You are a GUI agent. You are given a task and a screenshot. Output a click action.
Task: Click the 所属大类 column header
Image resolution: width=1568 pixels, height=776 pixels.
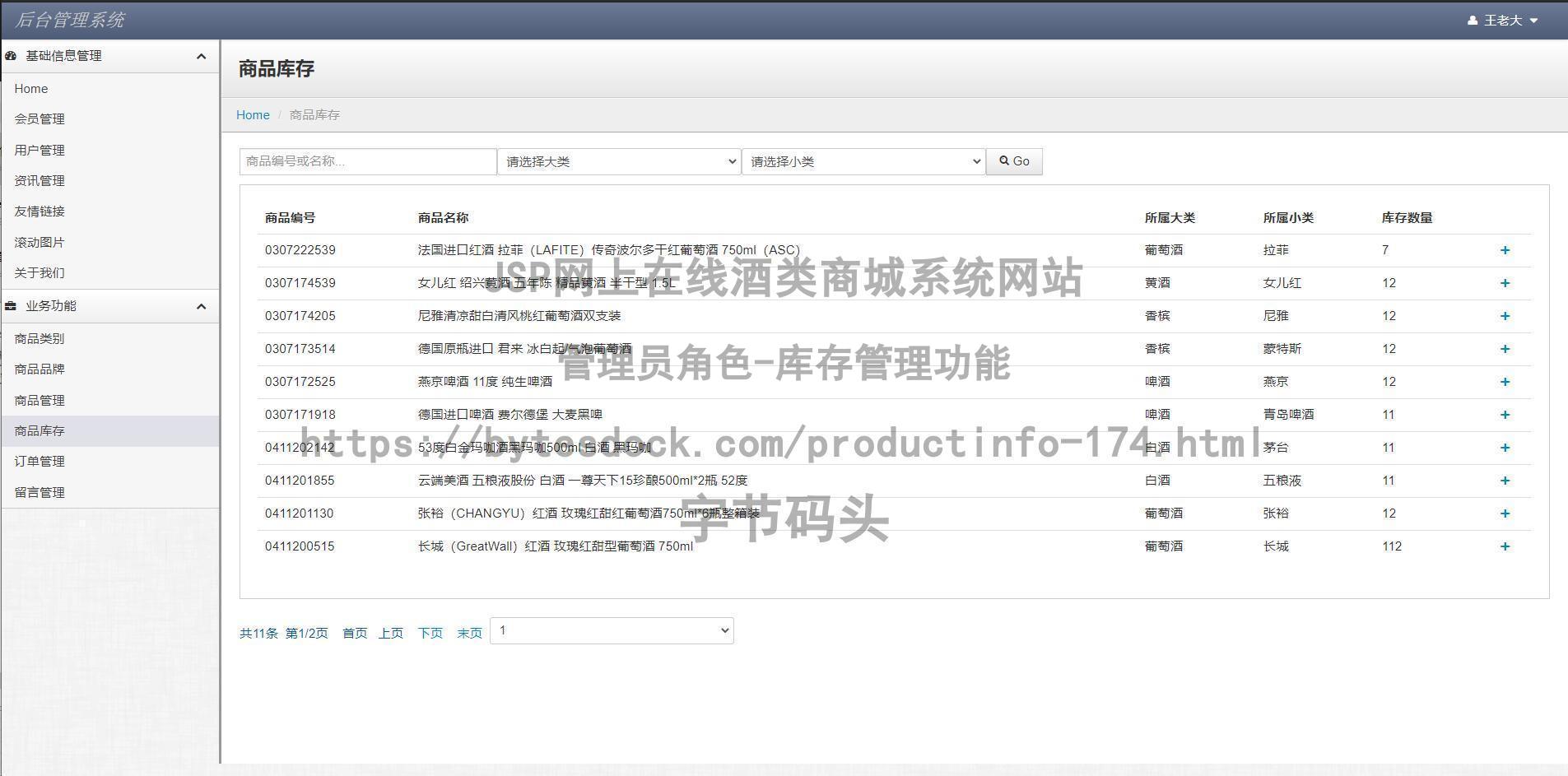coord(1170,218)
